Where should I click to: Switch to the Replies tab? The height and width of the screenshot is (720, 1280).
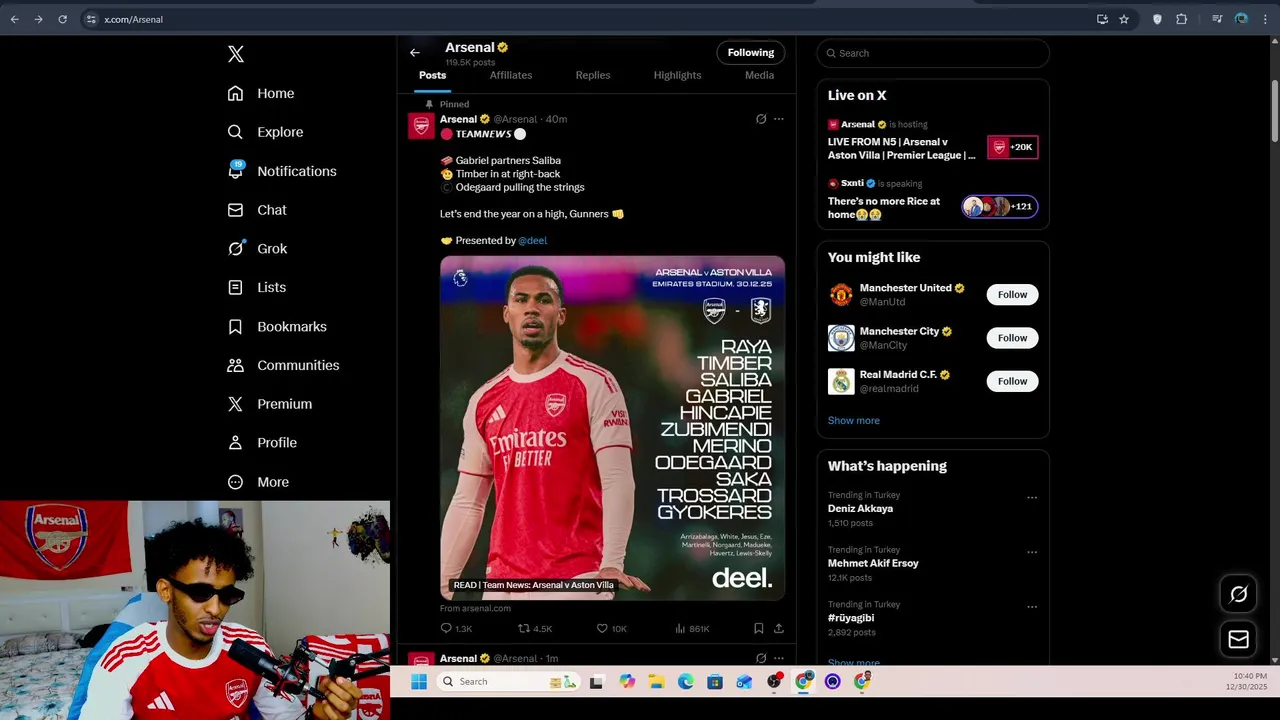pos(593,75)
